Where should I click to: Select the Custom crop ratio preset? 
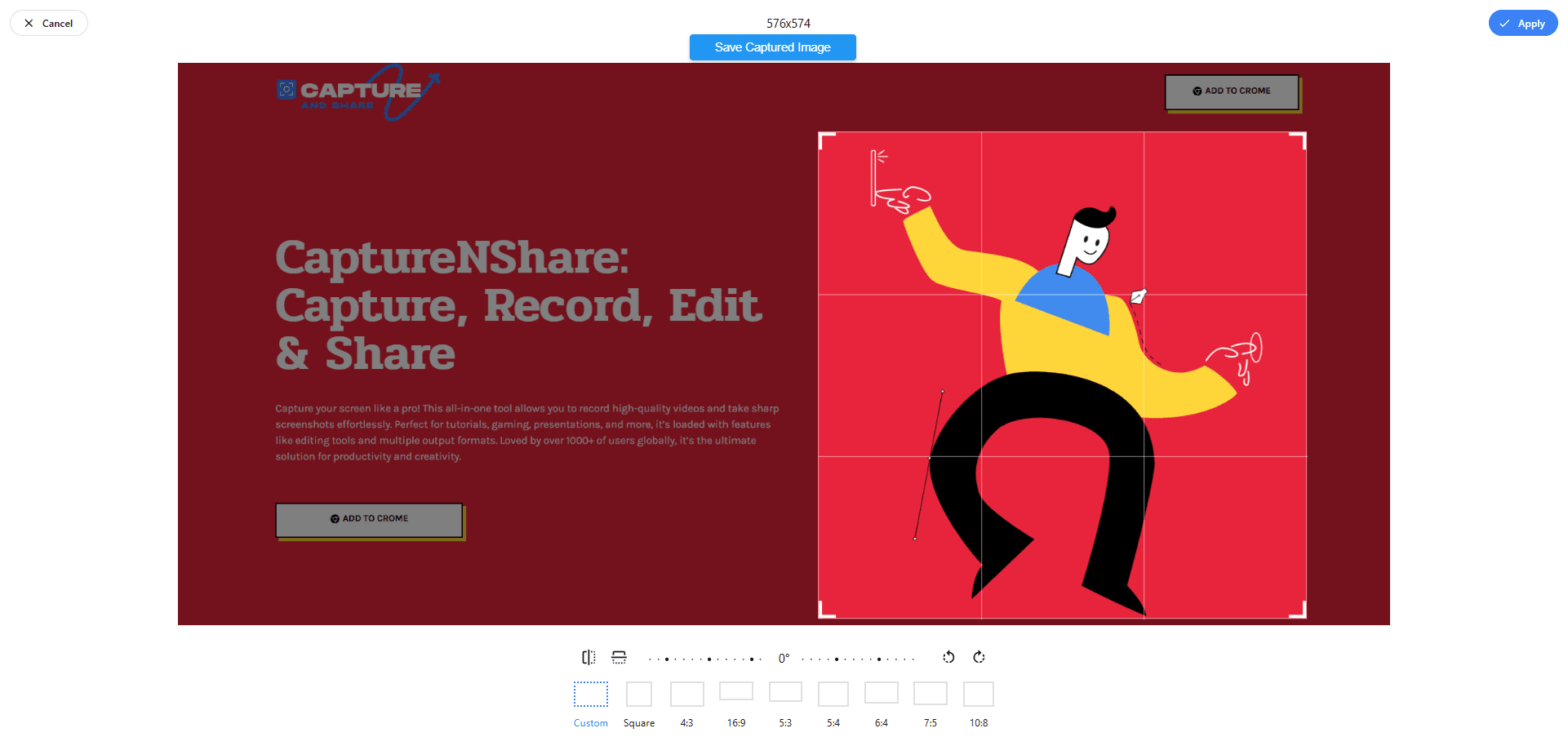[590, 695]
